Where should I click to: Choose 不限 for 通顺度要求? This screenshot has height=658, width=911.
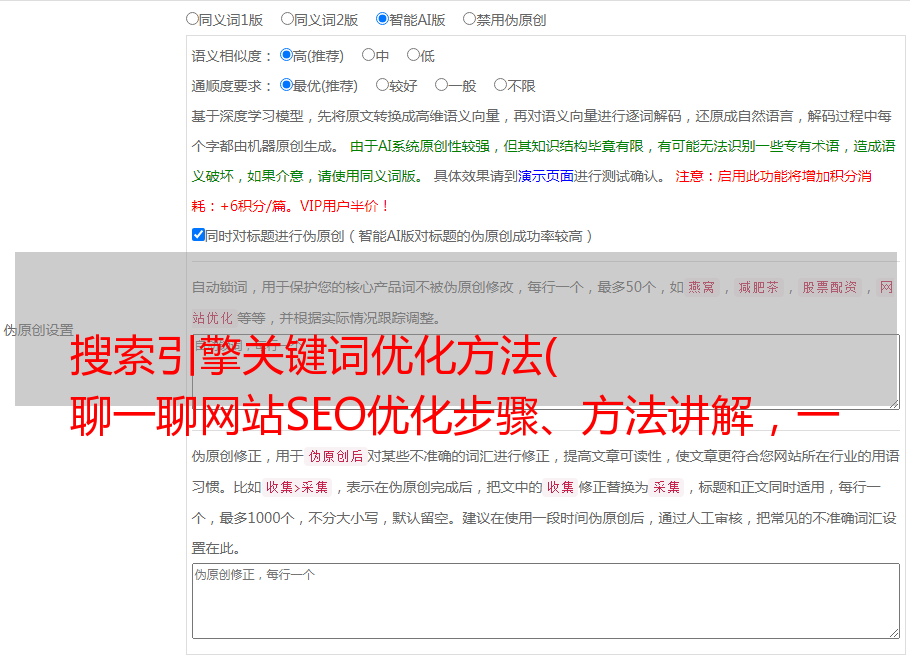500,85
